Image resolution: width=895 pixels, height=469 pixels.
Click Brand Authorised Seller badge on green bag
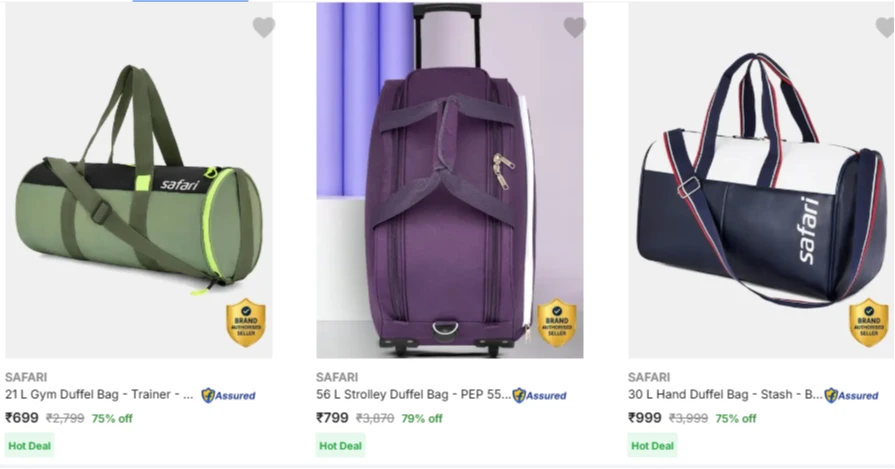(246, 322)
